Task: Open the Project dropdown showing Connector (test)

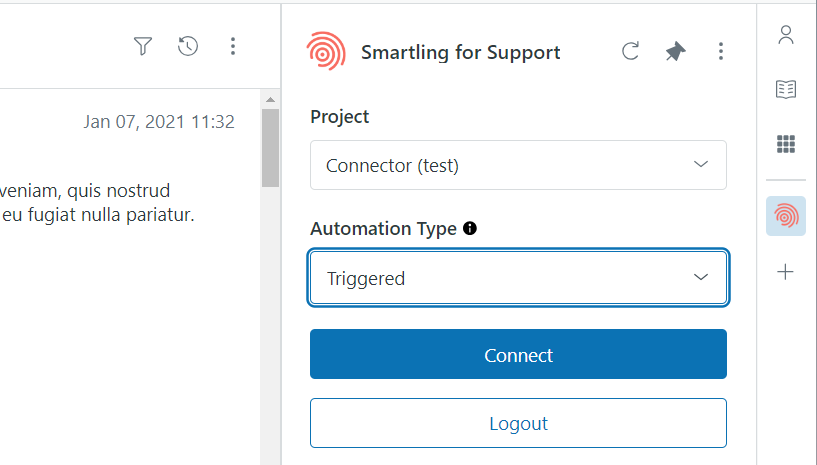Action: point(518,165)
